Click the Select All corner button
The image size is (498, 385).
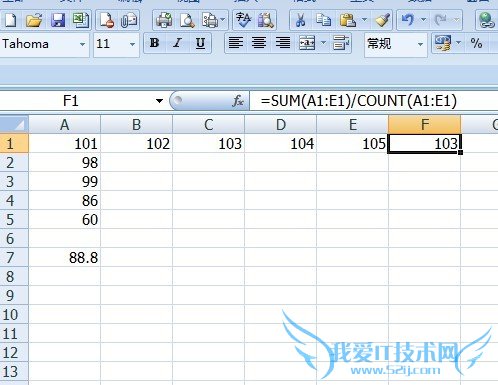click(14, 125)
